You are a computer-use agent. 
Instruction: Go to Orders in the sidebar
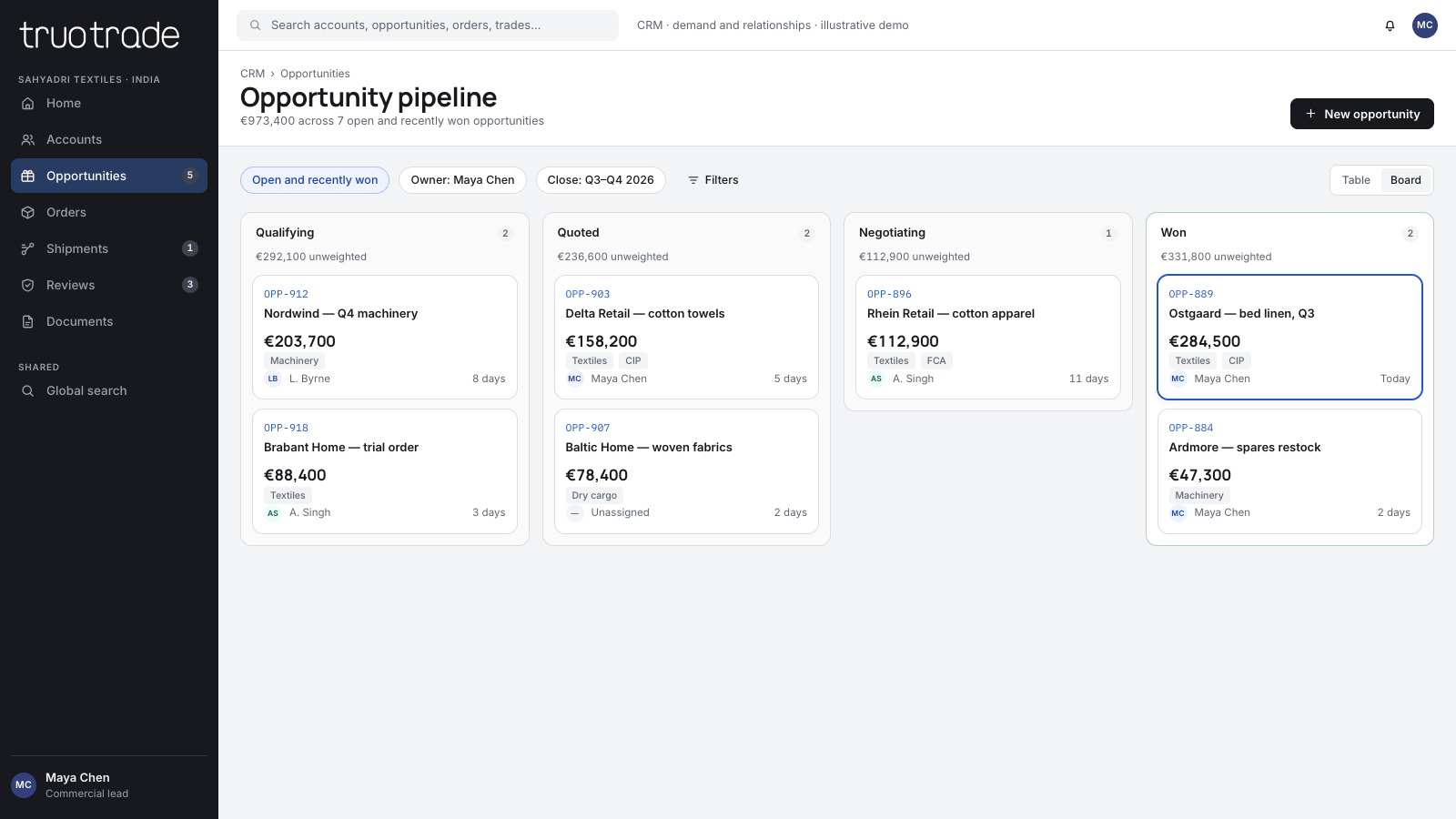109,212
